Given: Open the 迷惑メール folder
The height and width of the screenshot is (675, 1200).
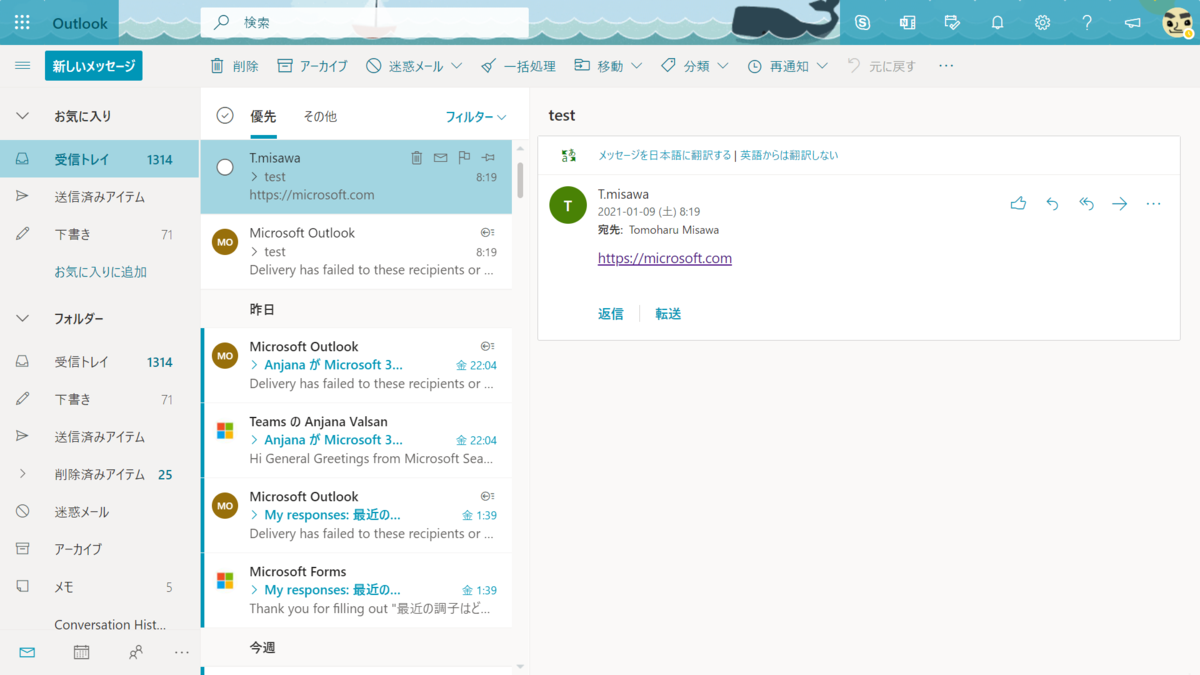Looking at the screenshot, I should [100, 512].
